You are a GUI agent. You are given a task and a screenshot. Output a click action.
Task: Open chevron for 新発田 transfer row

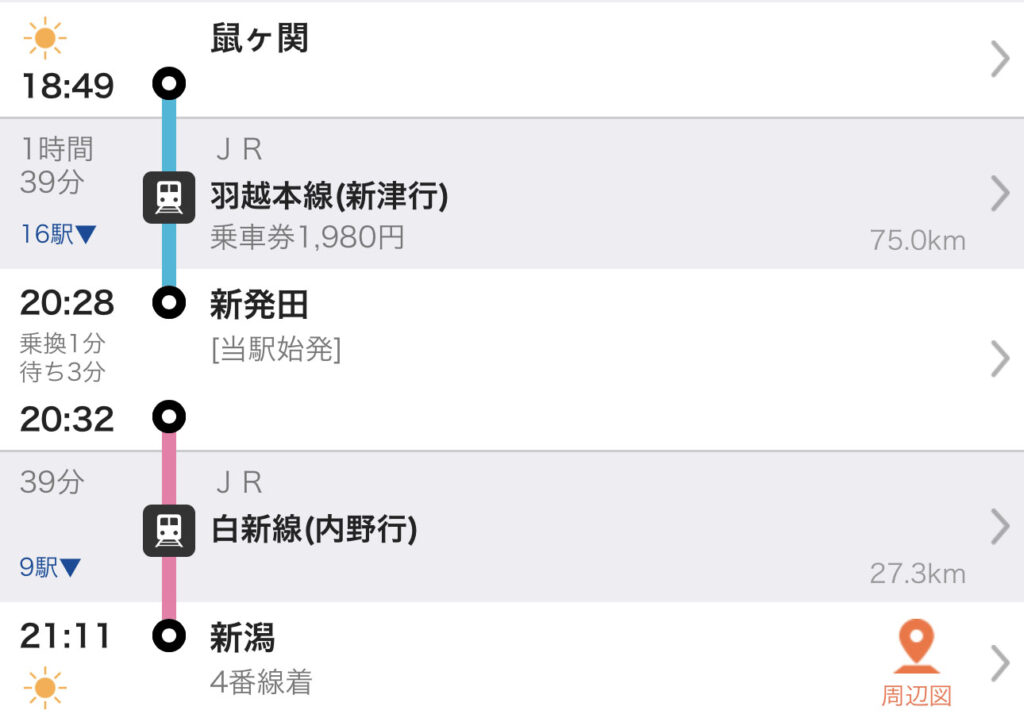click(999, 358)
